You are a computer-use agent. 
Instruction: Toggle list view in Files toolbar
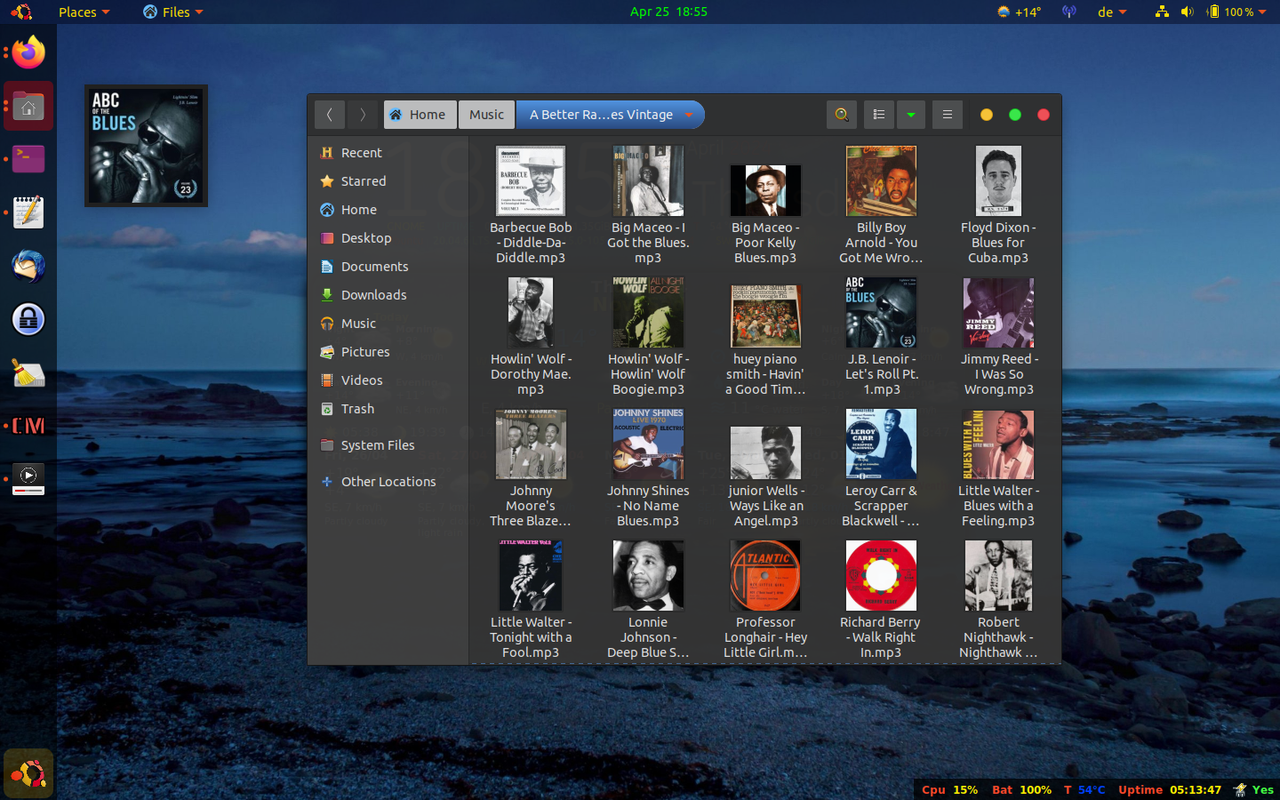click(x=878, y=115)
